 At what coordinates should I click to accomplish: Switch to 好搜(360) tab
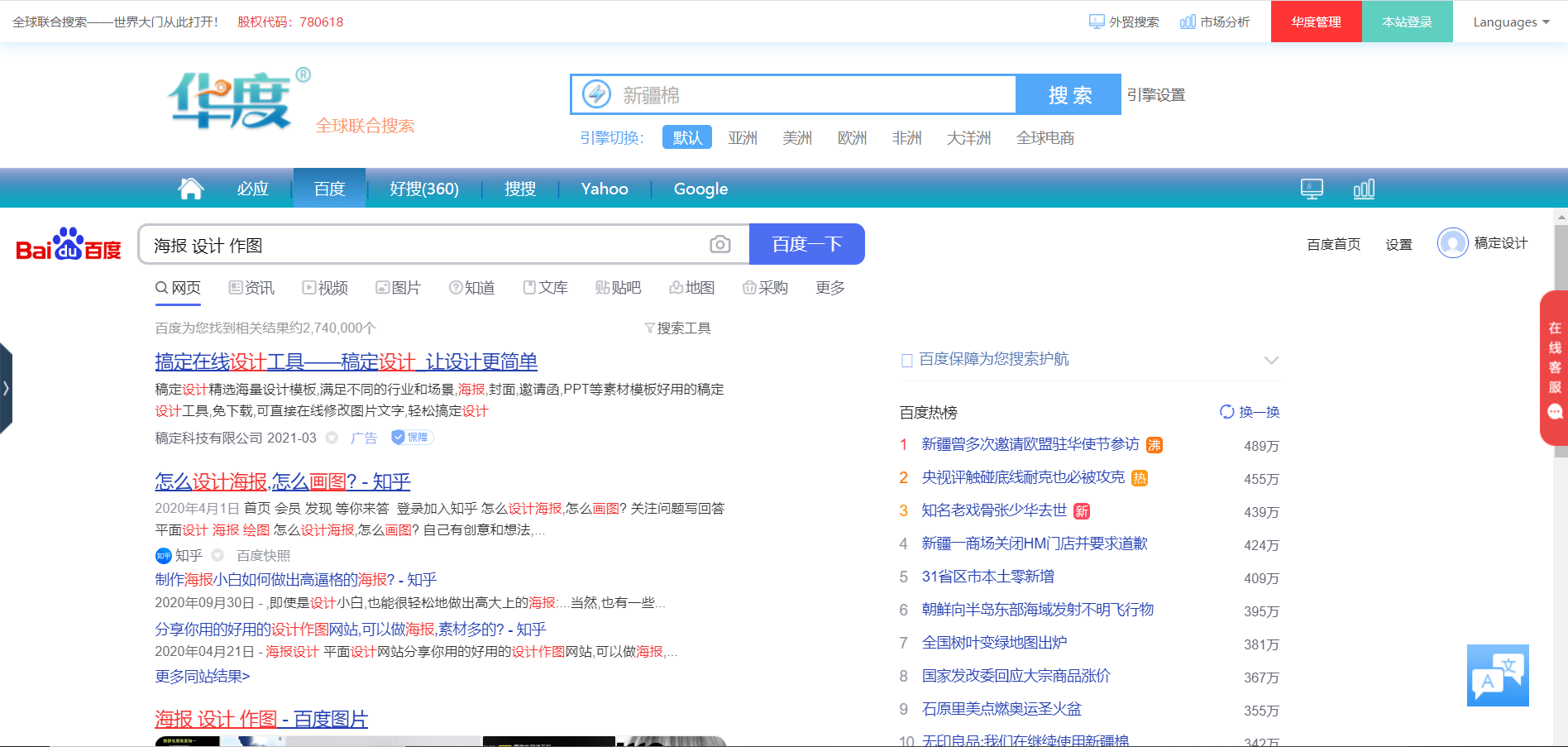(x=424, y=189)
